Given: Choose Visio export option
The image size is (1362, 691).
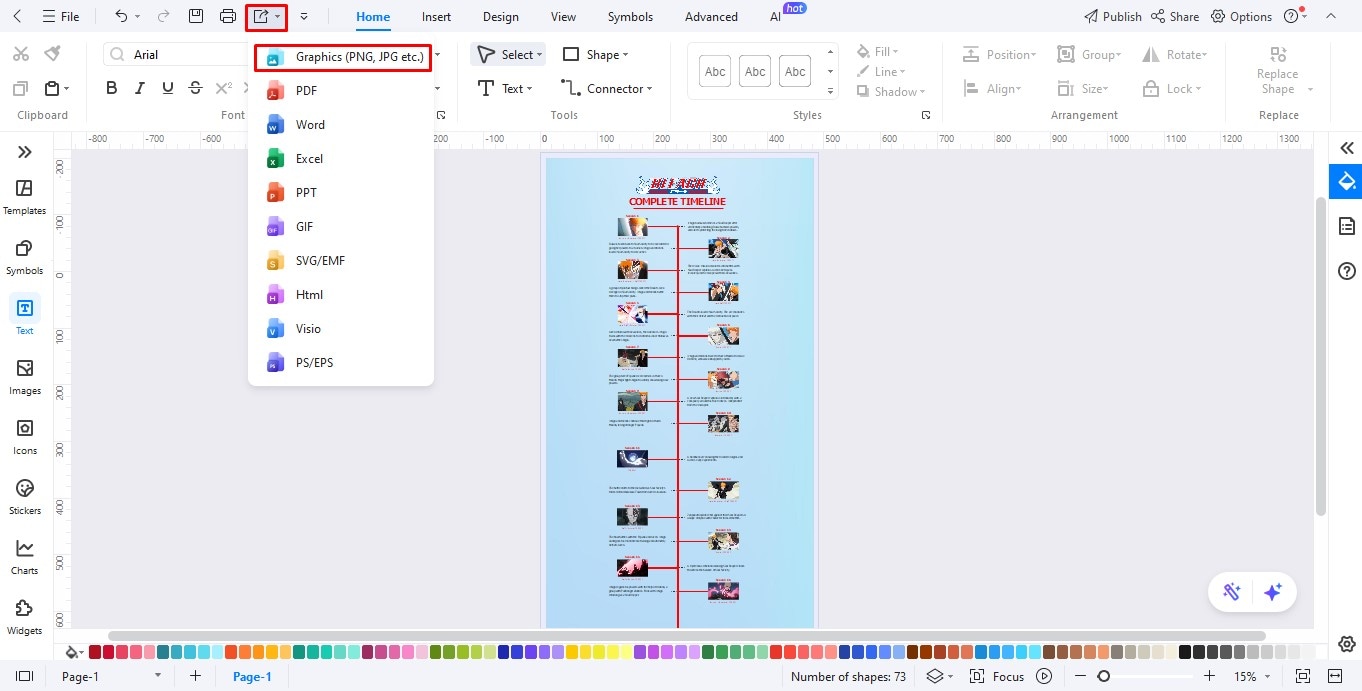Looking at the screenshot, I should coord(340,328).
